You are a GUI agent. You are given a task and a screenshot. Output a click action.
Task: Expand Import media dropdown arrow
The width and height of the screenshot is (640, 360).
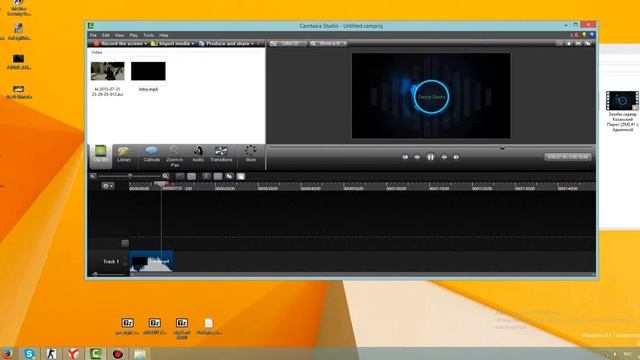coord(193,44)
